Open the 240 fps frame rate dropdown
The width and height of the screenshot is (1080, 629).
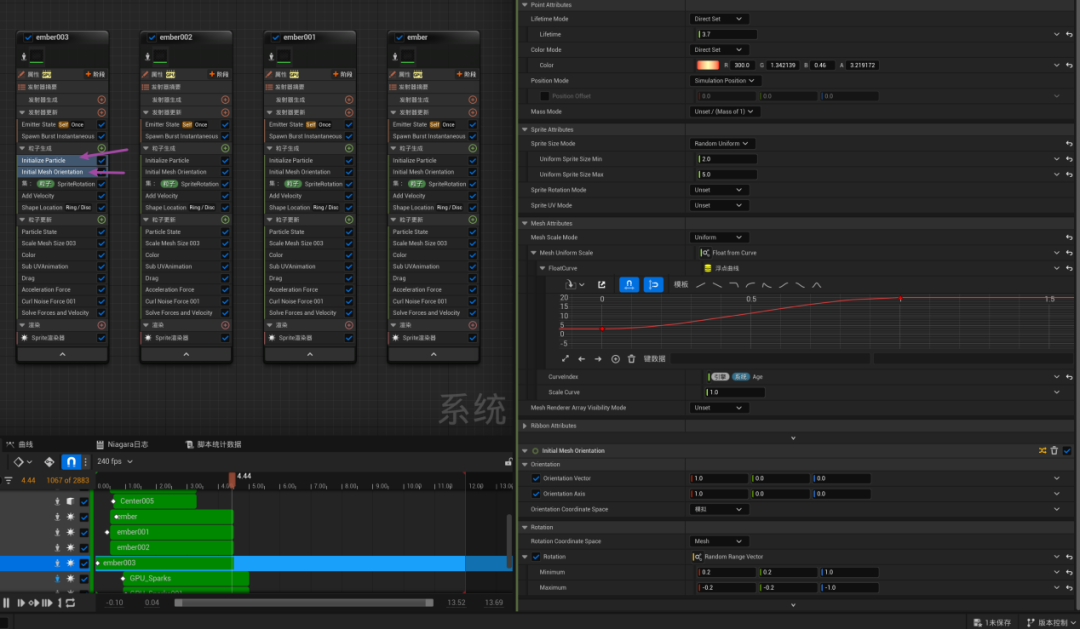point(115,462)
